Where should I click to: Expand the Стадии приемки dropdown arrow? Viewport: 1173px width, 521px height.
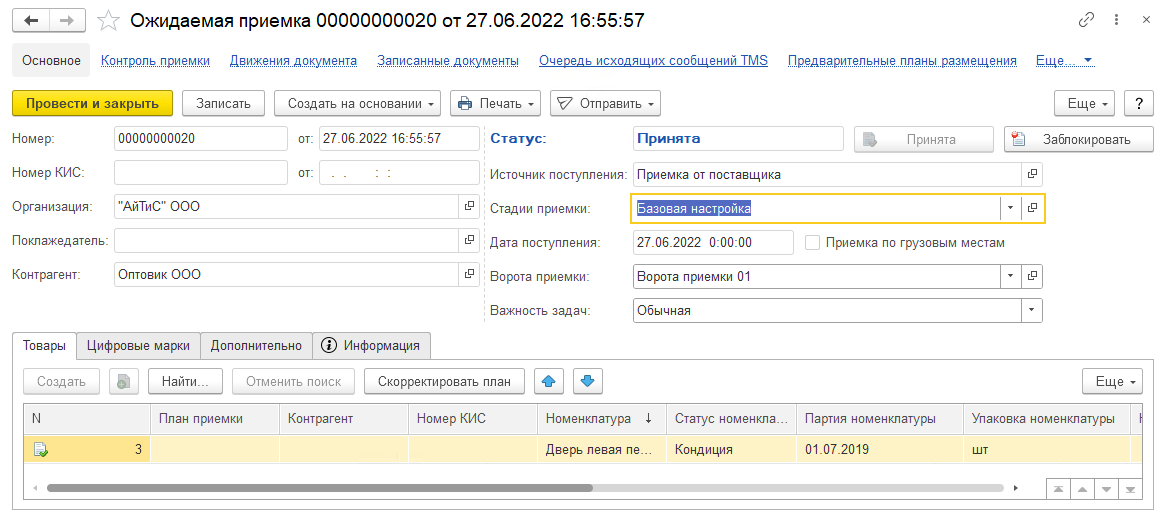click(1011, 208)
